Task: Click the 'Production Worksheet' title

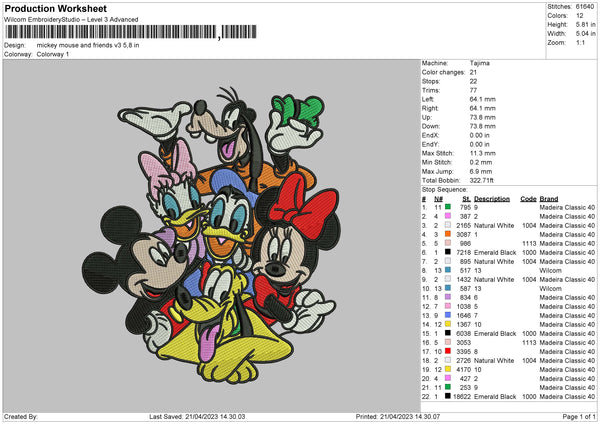Action: click(x=55, y=8)
